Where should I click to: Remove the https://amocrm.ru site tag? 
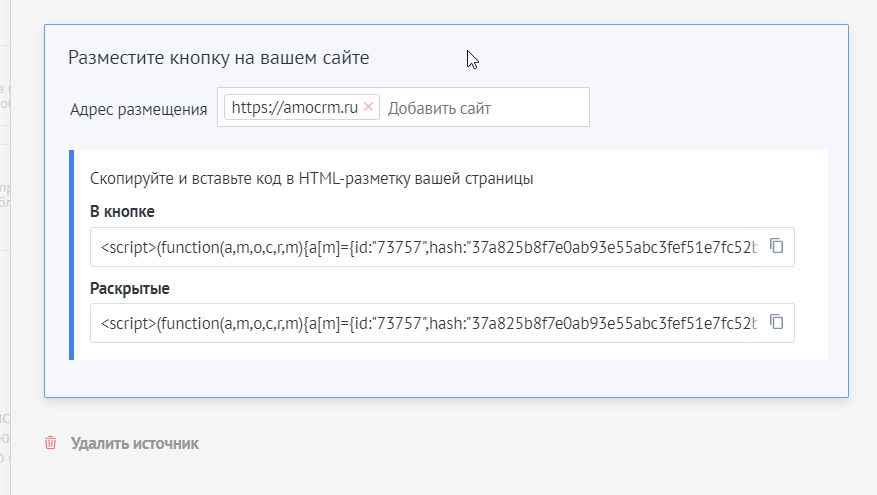coord(368,107)
